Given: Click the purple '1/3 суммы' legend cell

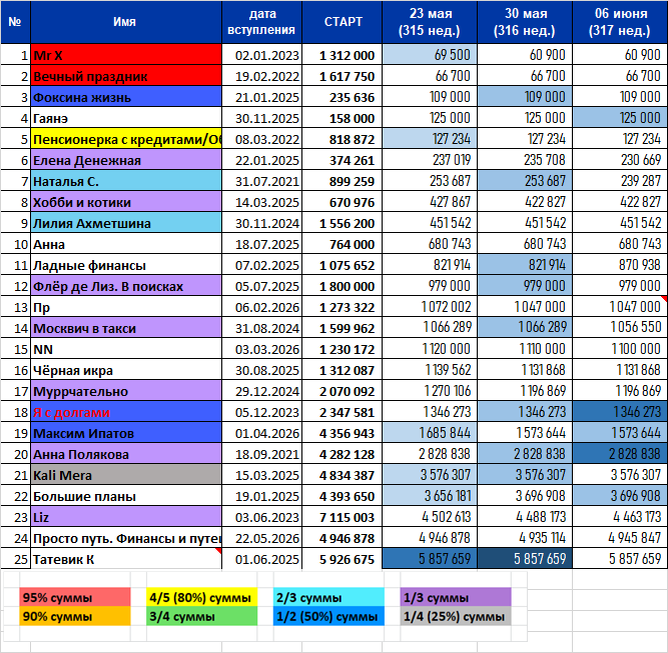Looking at the screenshot, I should (x=455, y=597).
